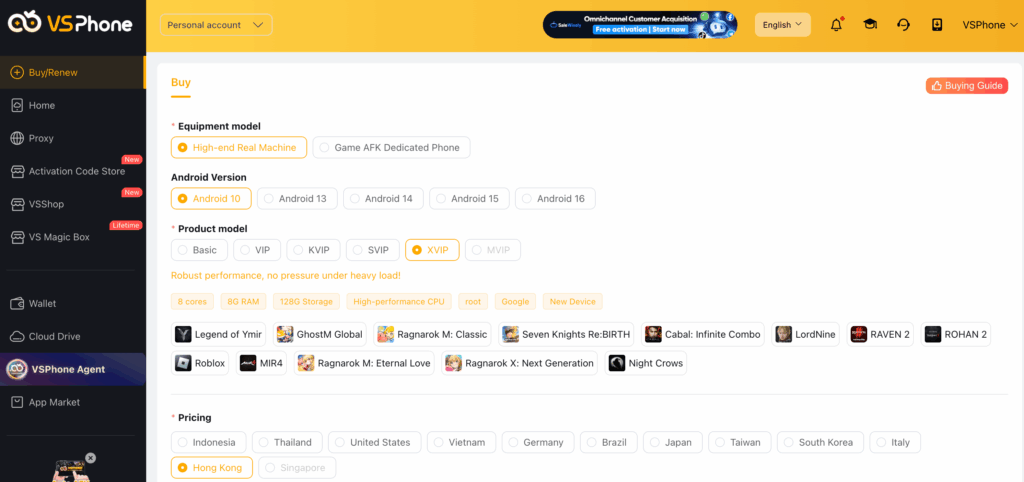
Task: Open the Personal account dropdown
Action: tap(216, 25)
